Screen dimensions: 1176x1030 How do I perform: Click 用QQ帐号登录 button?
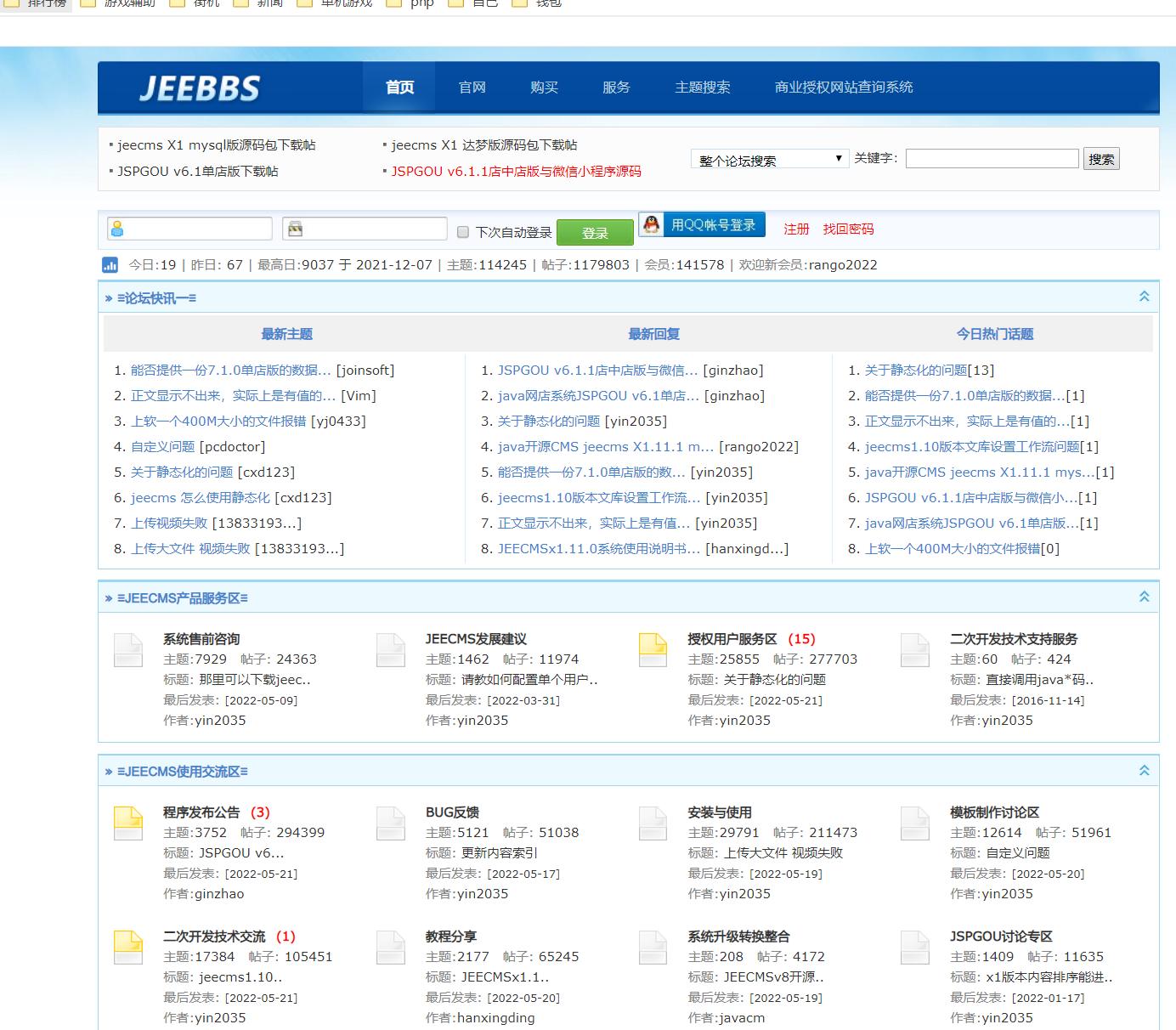[702, 225]
